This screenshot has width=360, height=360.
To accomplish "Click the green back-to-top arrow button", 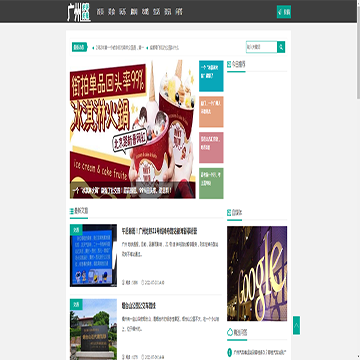I will (x=296, y=325).
